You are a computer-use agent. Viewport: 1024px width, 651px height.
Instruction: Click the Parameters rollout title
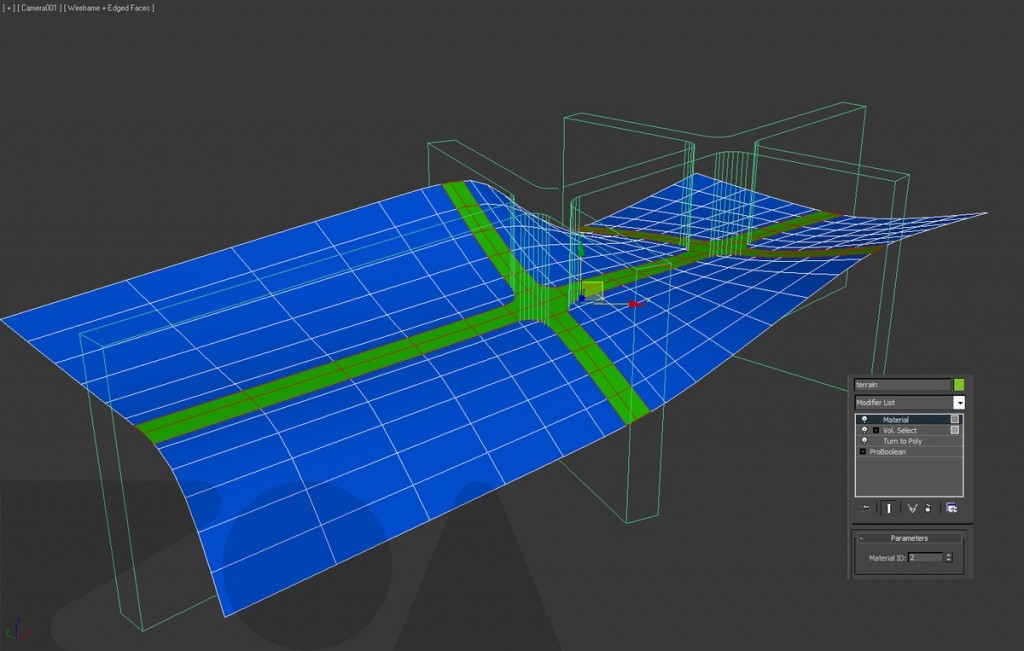(909, 538)
